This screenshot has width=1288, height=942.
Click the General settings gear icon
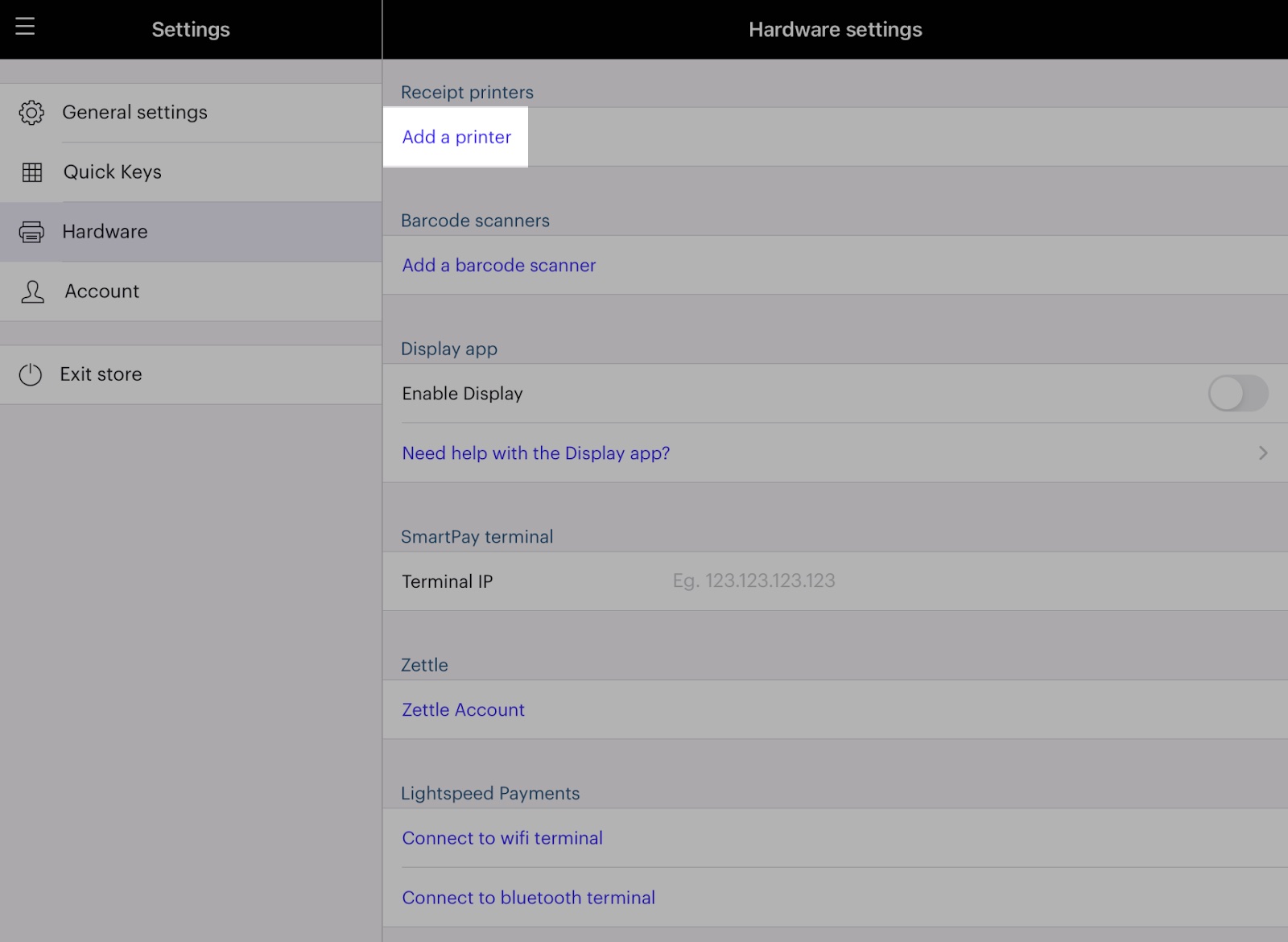click(x=31, y=113)
